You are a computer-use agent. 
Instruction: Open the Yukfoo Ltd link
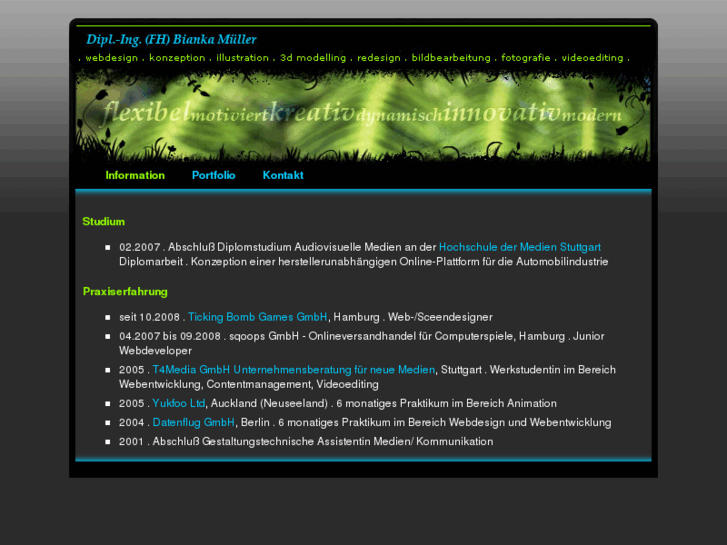point(179,404)
